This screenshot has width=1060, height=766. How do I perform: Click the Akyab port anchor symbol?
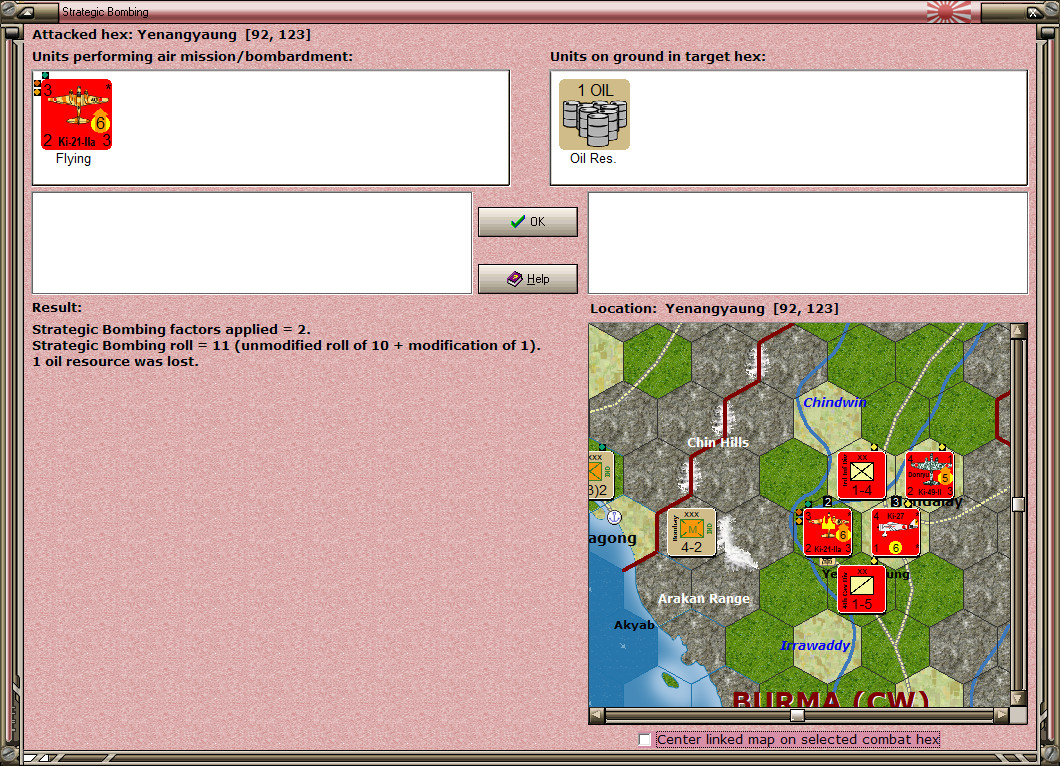(x=614, y=517)
